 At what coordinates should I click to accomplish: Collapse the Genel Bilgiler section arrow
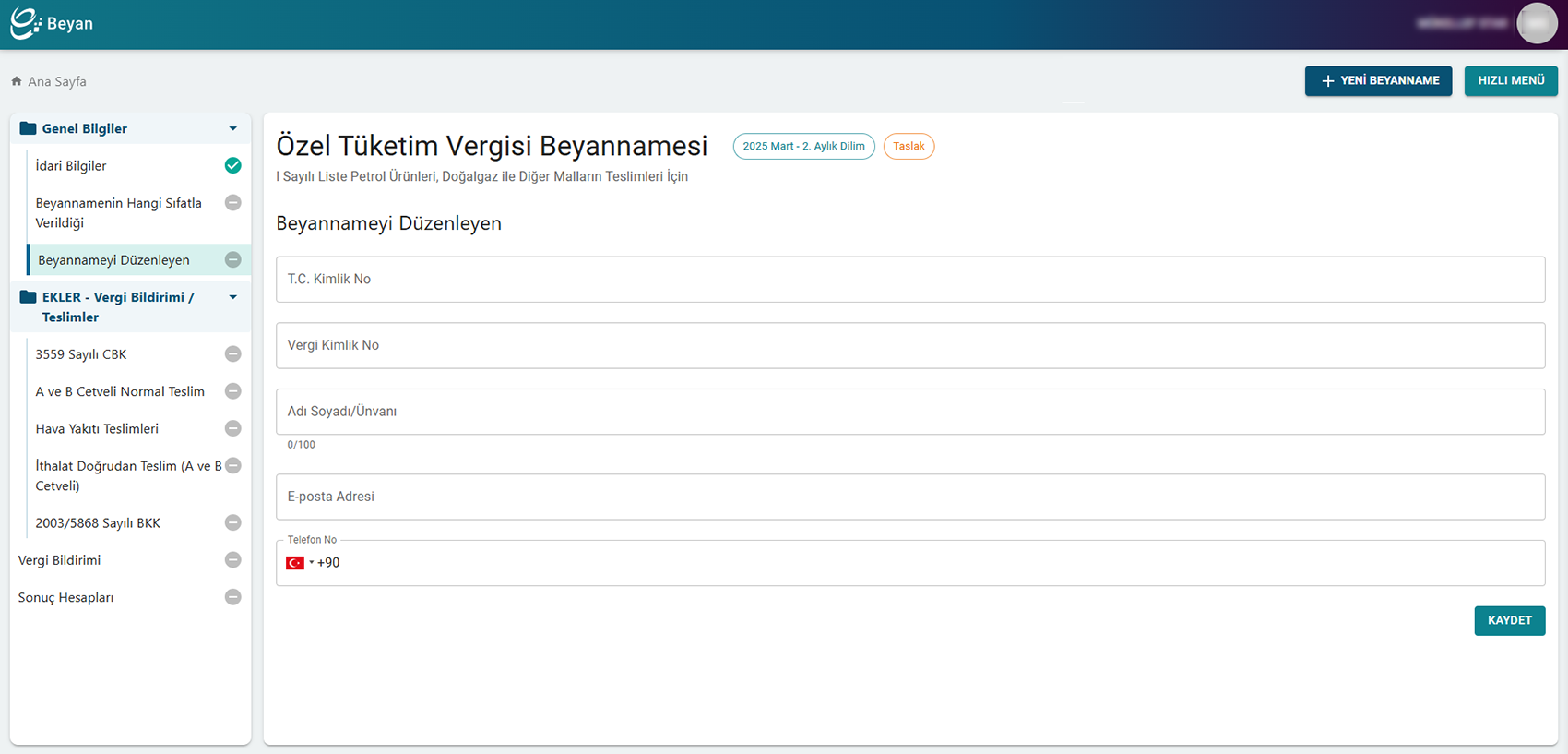click(x=233, y=129)
